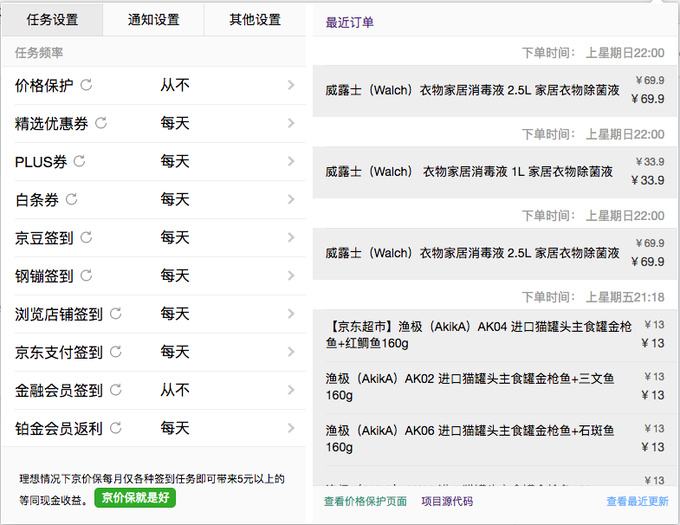Expand 价格保护 frequency chevron

click(291, 85)
